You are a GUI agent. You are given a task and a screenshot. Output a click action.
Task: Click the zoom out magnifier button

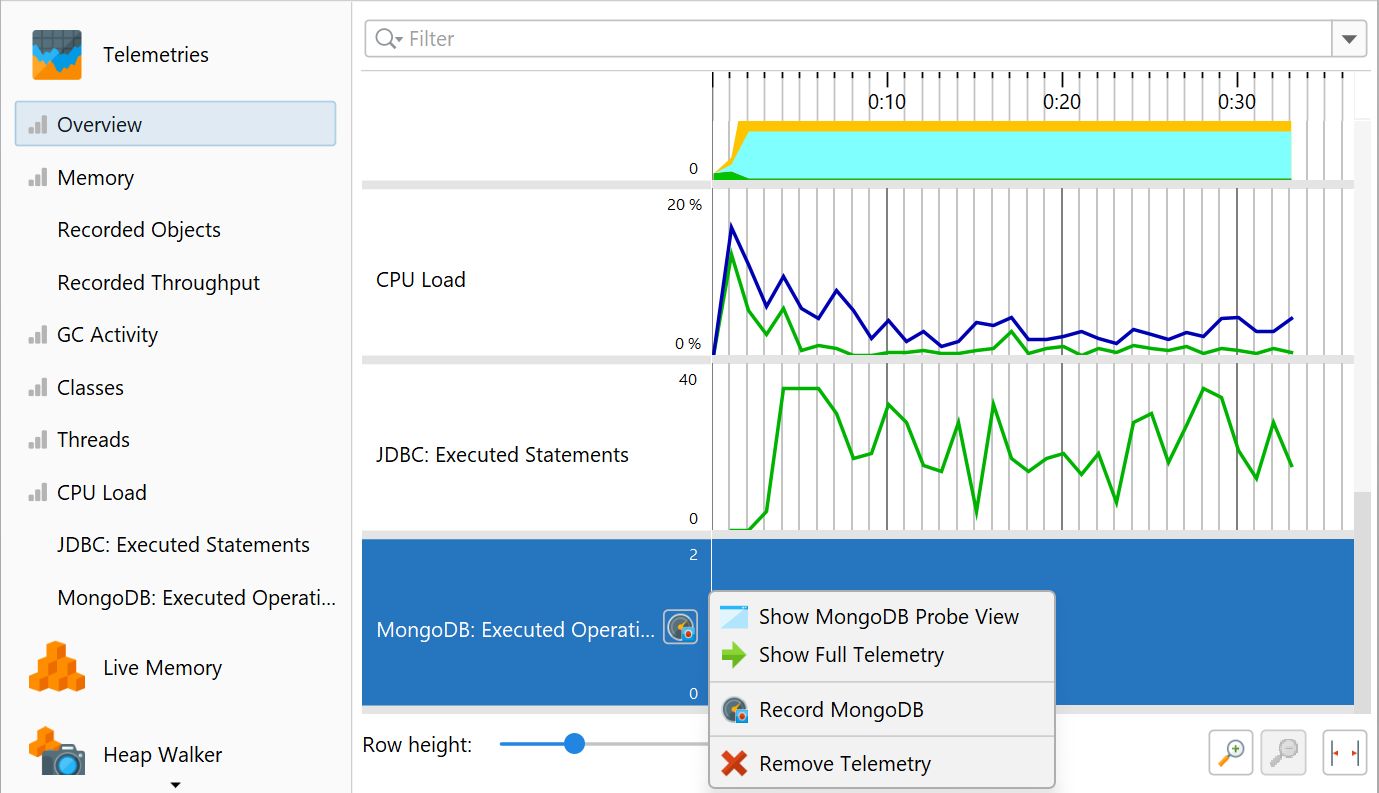(x=1284, y=752)
